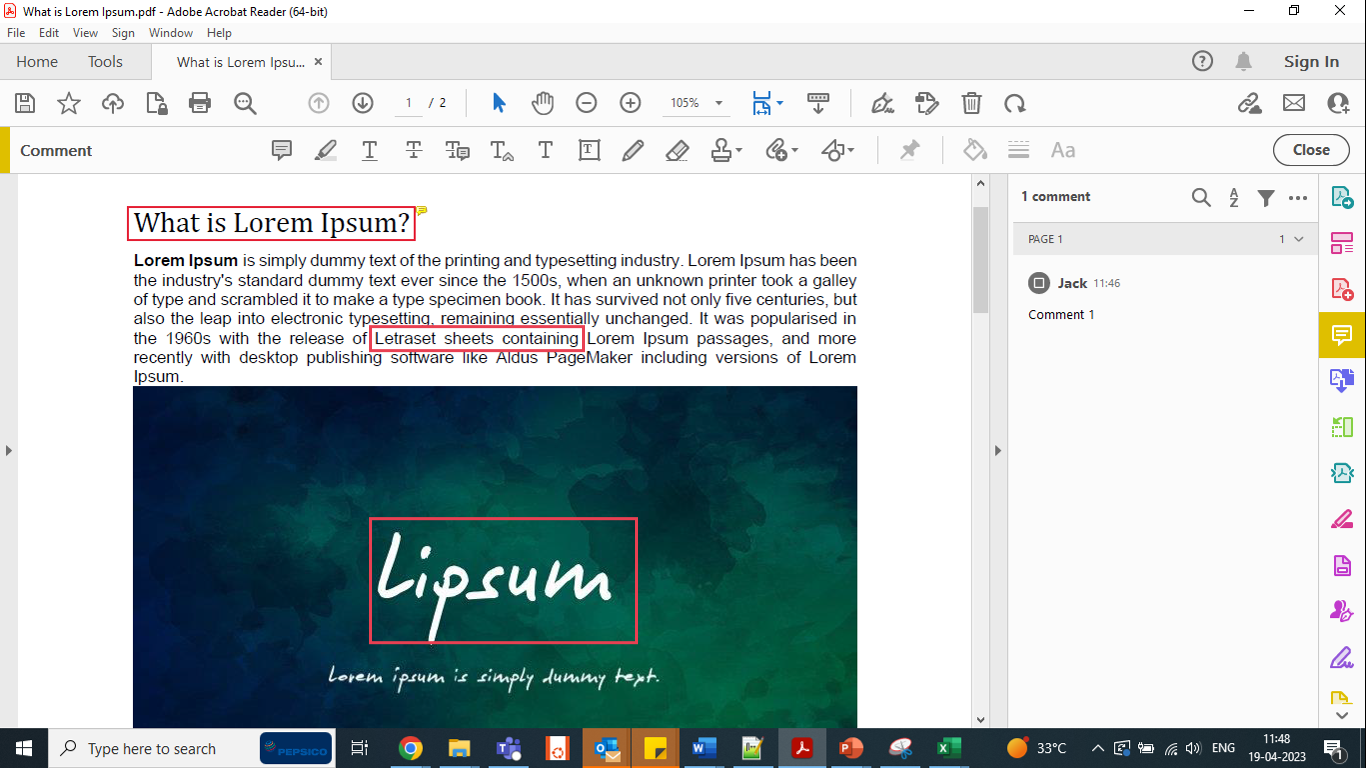
Task: Select the Eraser tool
Action: tap(677, 150)
